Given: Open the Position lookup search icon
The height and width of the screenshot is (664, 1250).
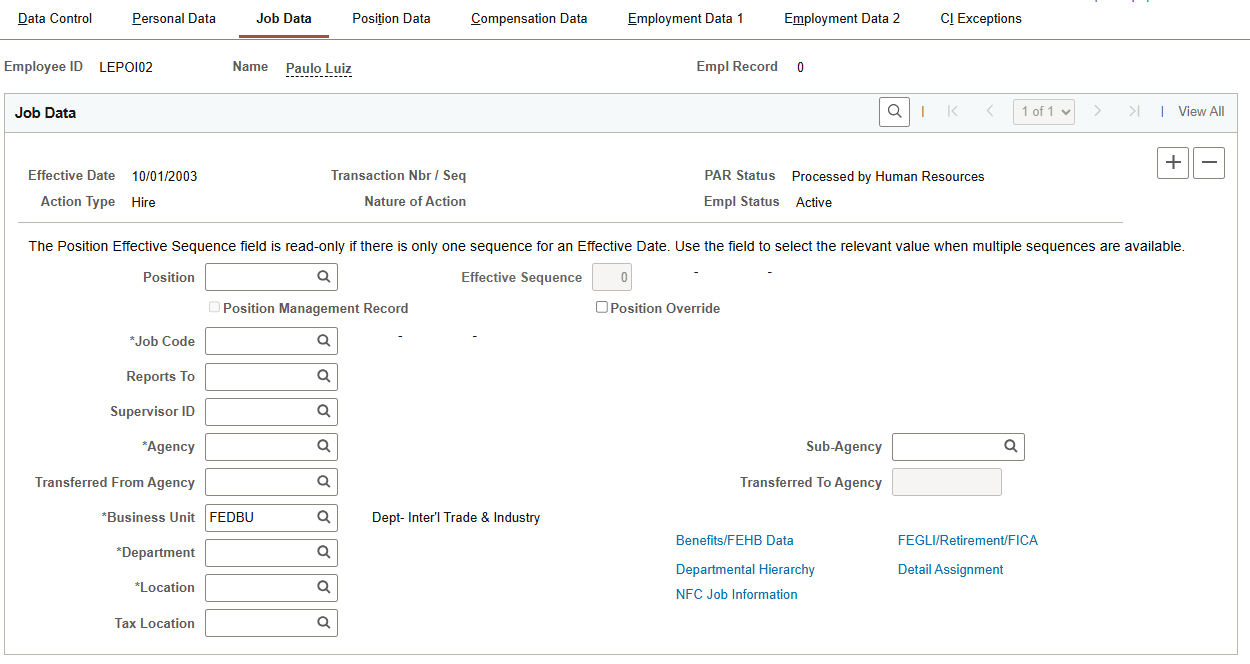Looking at the screenshot, I should pyautogui.click(x=323, y=277).
